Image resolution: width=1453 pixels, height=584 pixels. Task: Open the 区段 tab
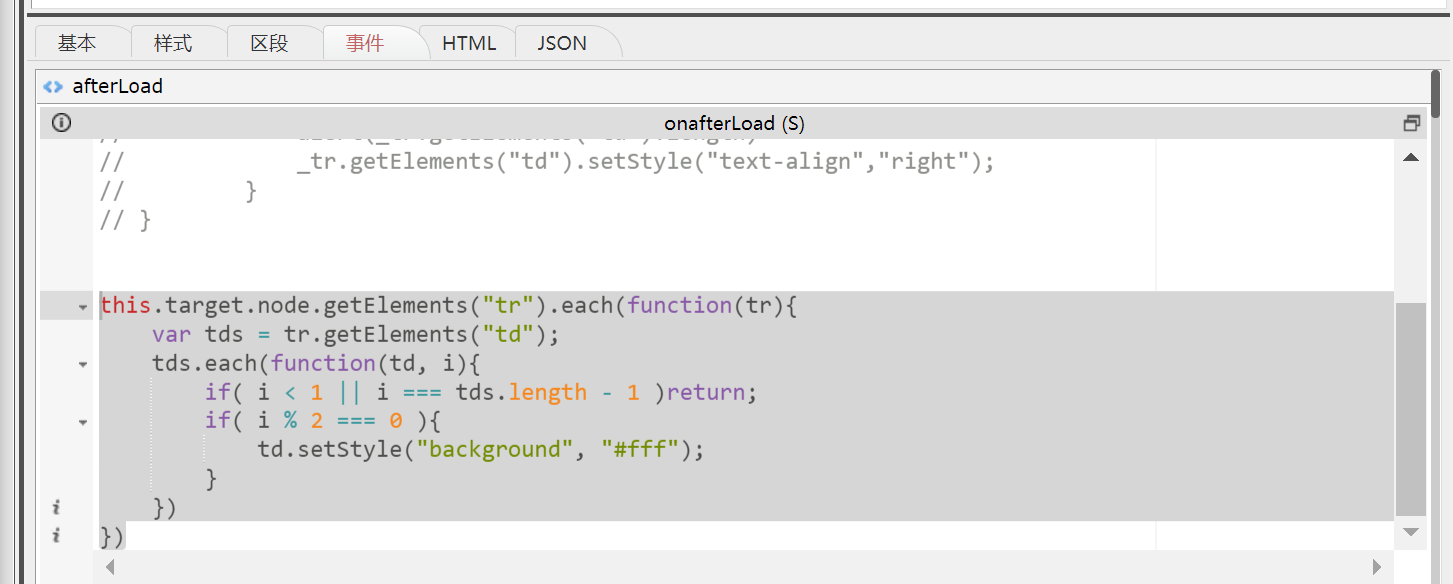269,43
